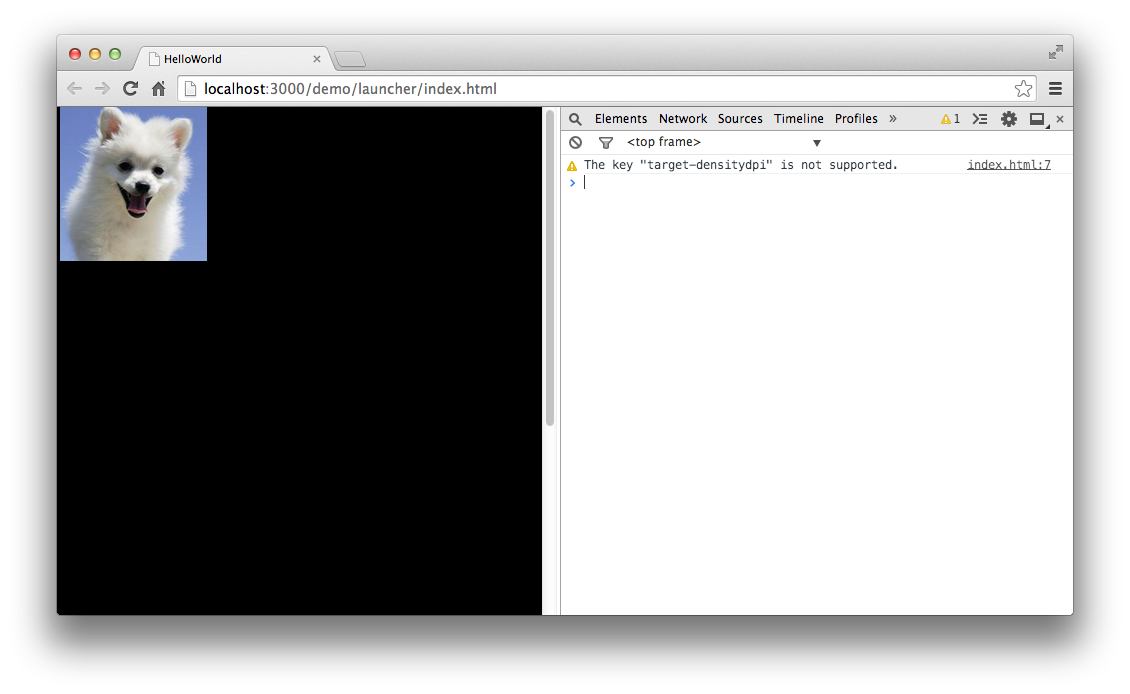Image resolution: width=1130 pixels, height=694 pixels.
Task: Bookmark this page with the star
Action: 1023,89
